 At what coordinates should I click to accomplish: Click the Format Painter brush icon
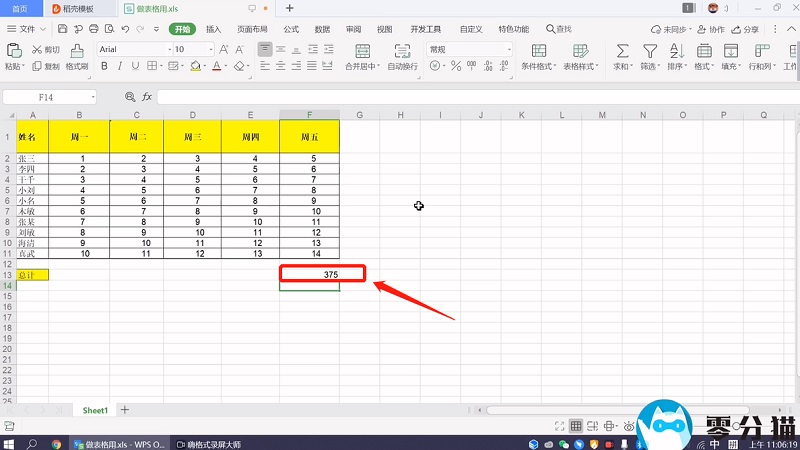pyautogui.click(x=76, y=50)
